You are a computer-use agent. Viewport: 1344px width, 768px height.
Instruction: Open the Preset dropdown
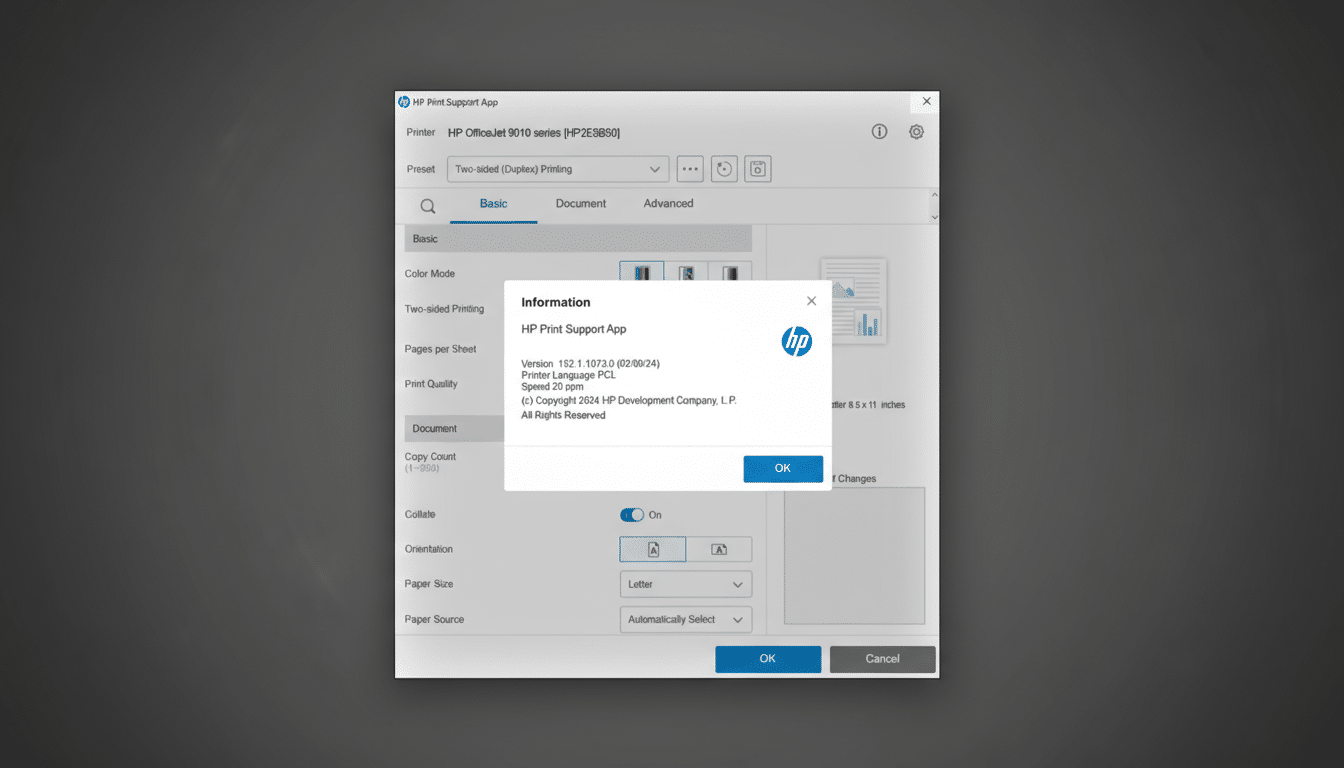[x=557, y=168]
